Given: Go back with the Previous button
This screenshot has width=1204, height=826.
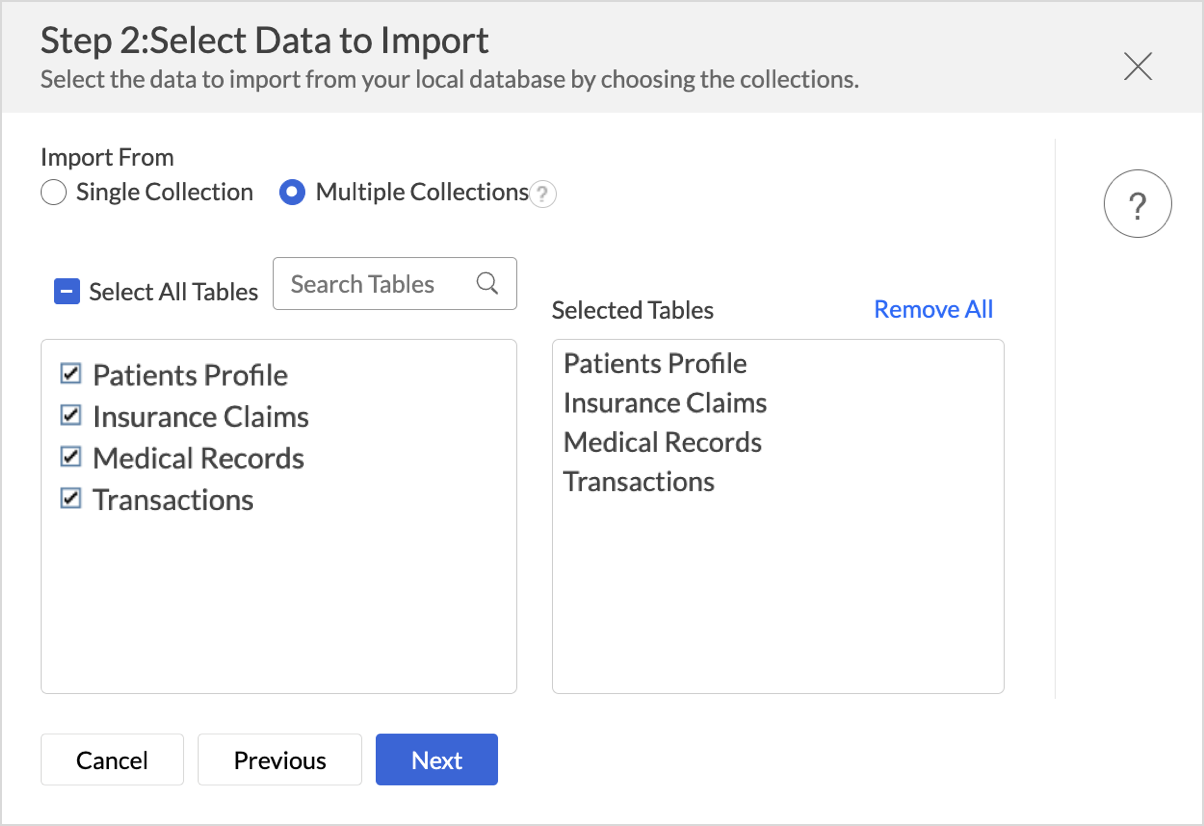Looking at the screenshot, I should (280, 760).
